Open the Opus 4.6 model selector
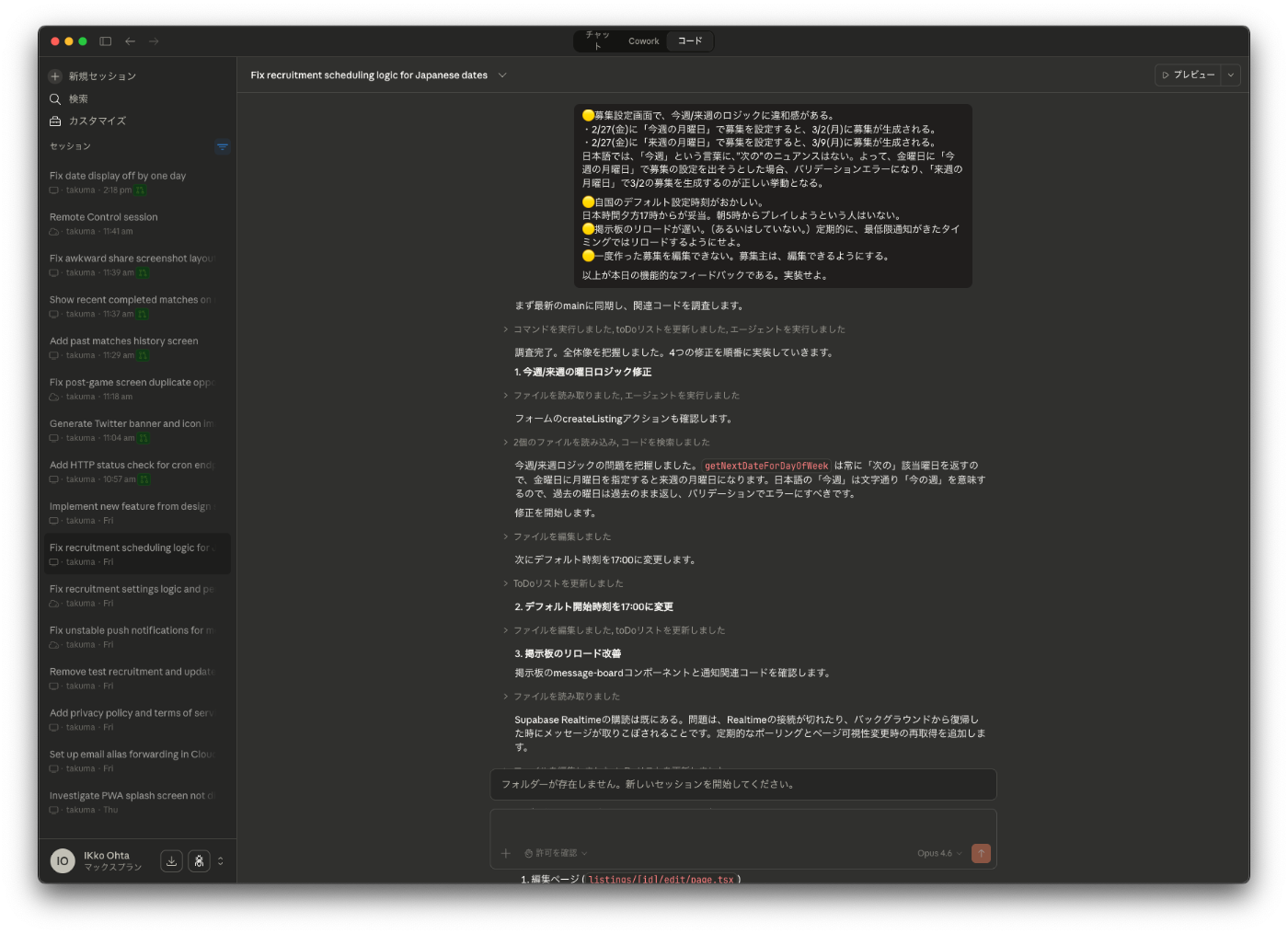 tap(939, 853)
